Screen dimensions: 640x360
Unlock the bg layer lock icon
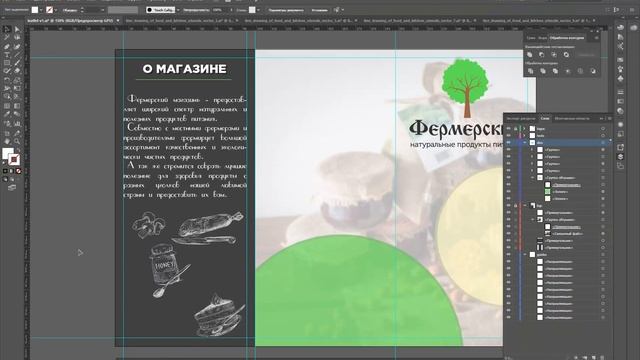[516, 205]
